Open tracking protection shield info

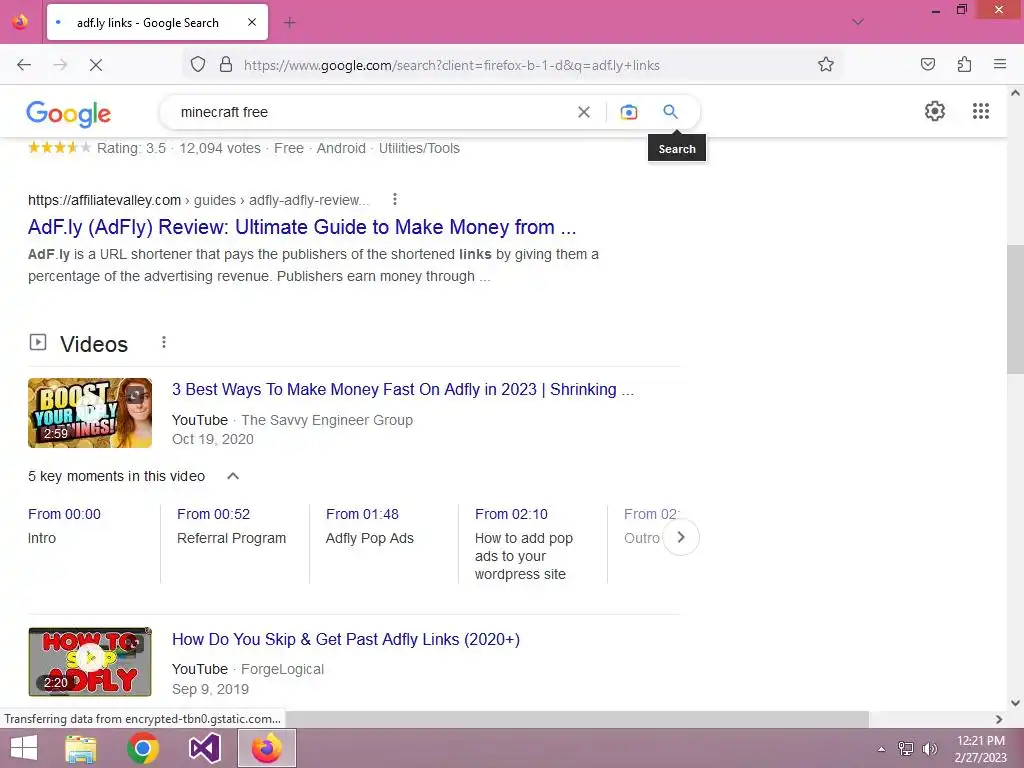click(x=198, y=65)
